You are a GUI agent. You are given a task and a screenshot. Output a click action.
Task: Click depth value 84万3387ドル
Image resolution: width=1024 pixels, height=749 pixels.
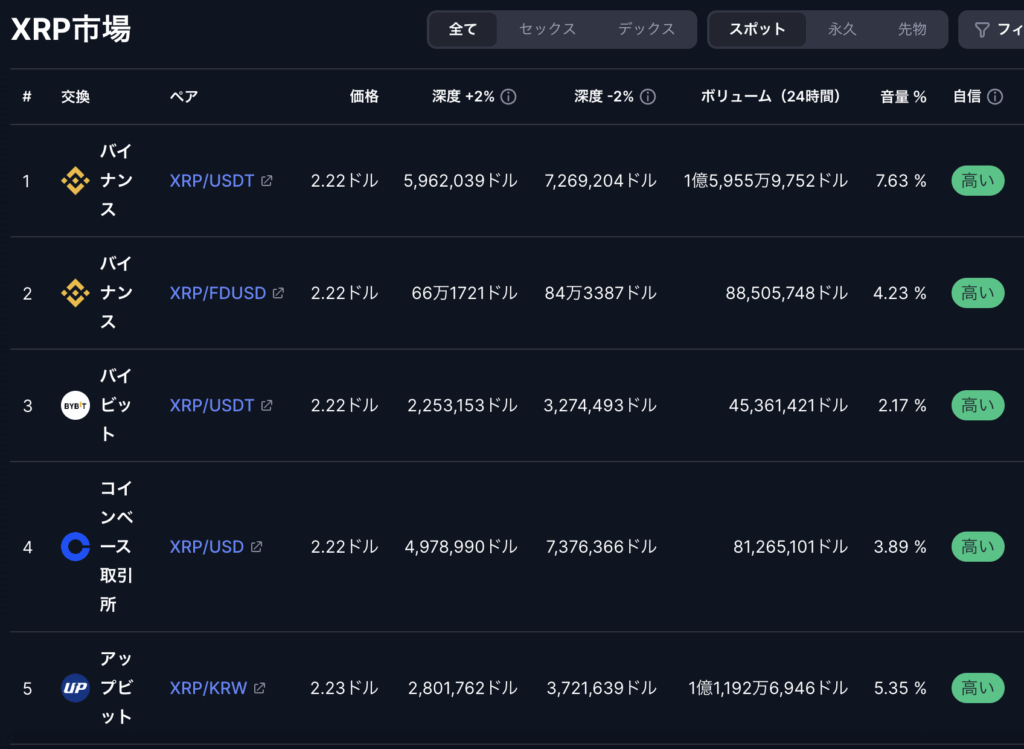[x=600, y=293]
